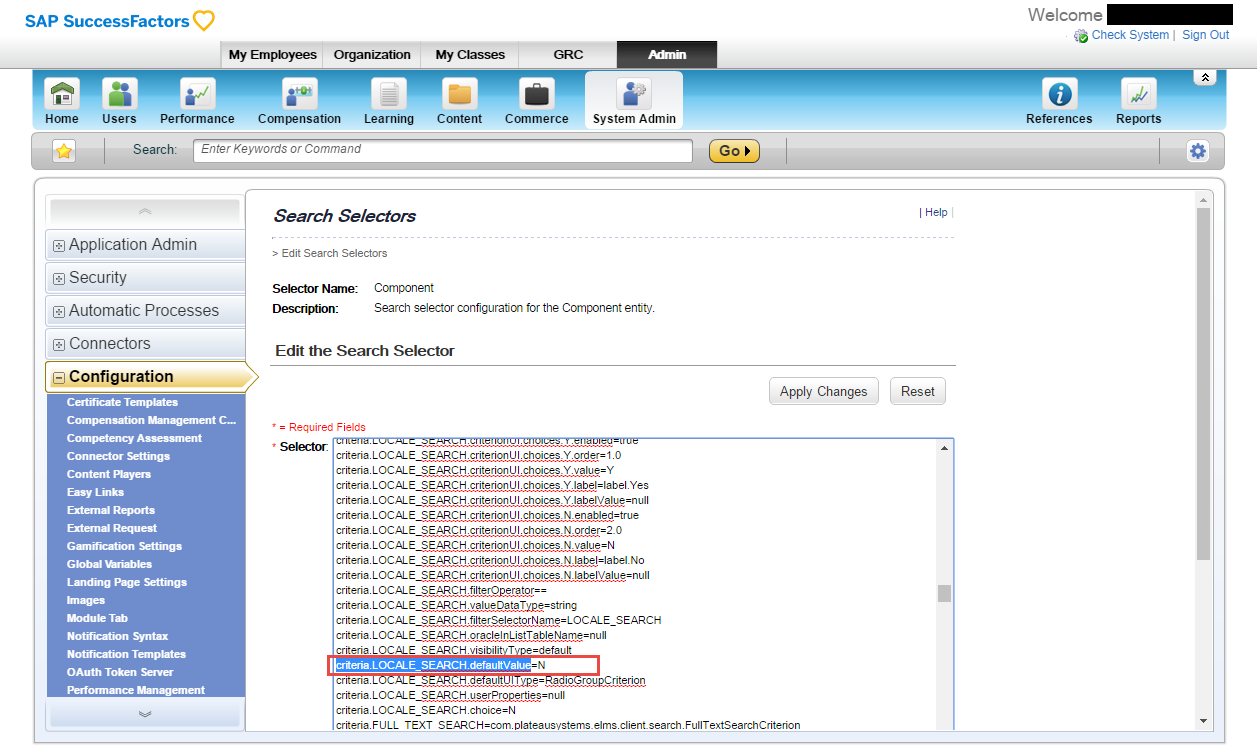Expand the Security section

(x=145, y=278)
